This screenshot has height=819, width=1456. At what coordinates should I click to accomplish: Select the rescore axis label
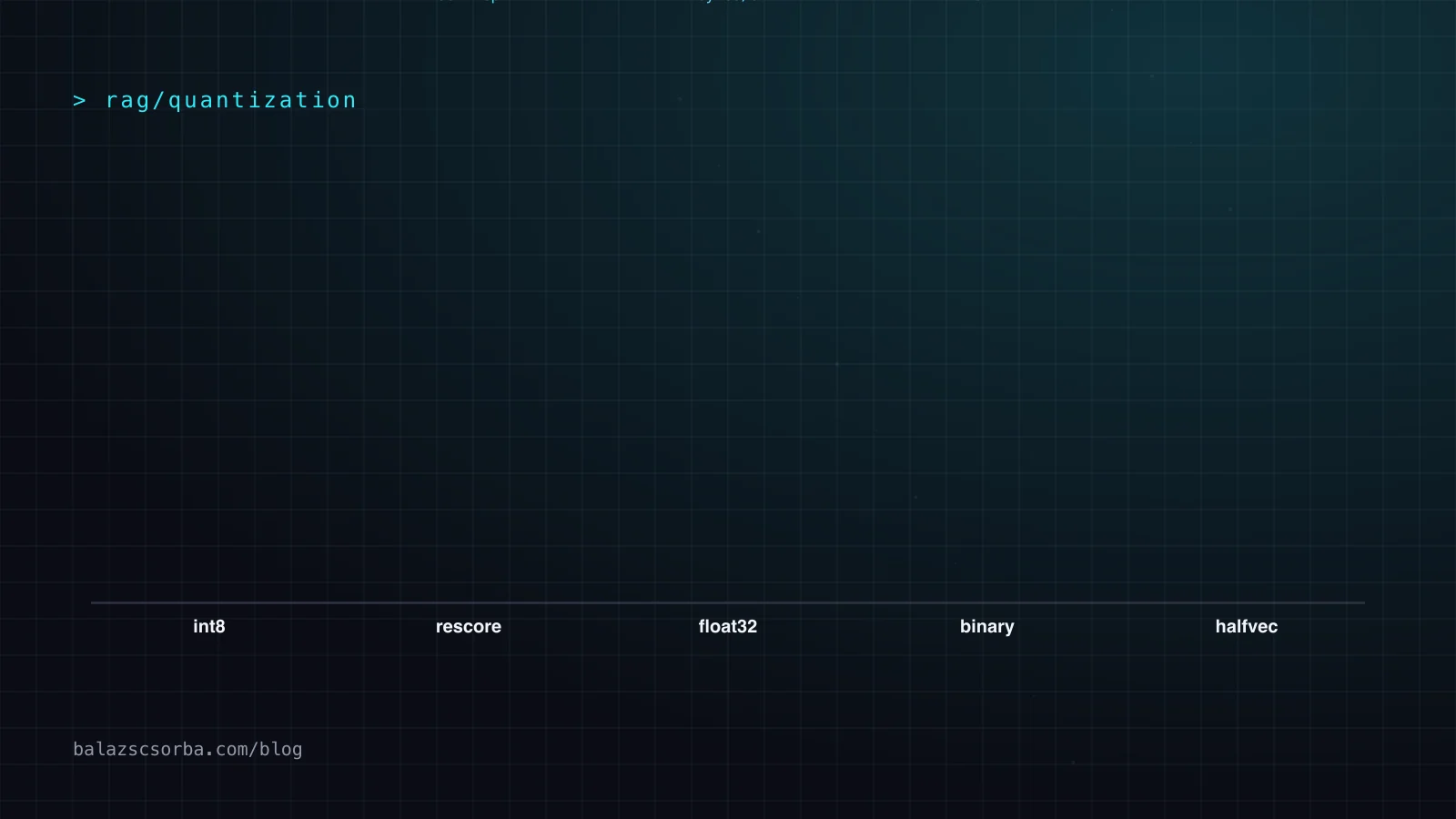point(469,626)
